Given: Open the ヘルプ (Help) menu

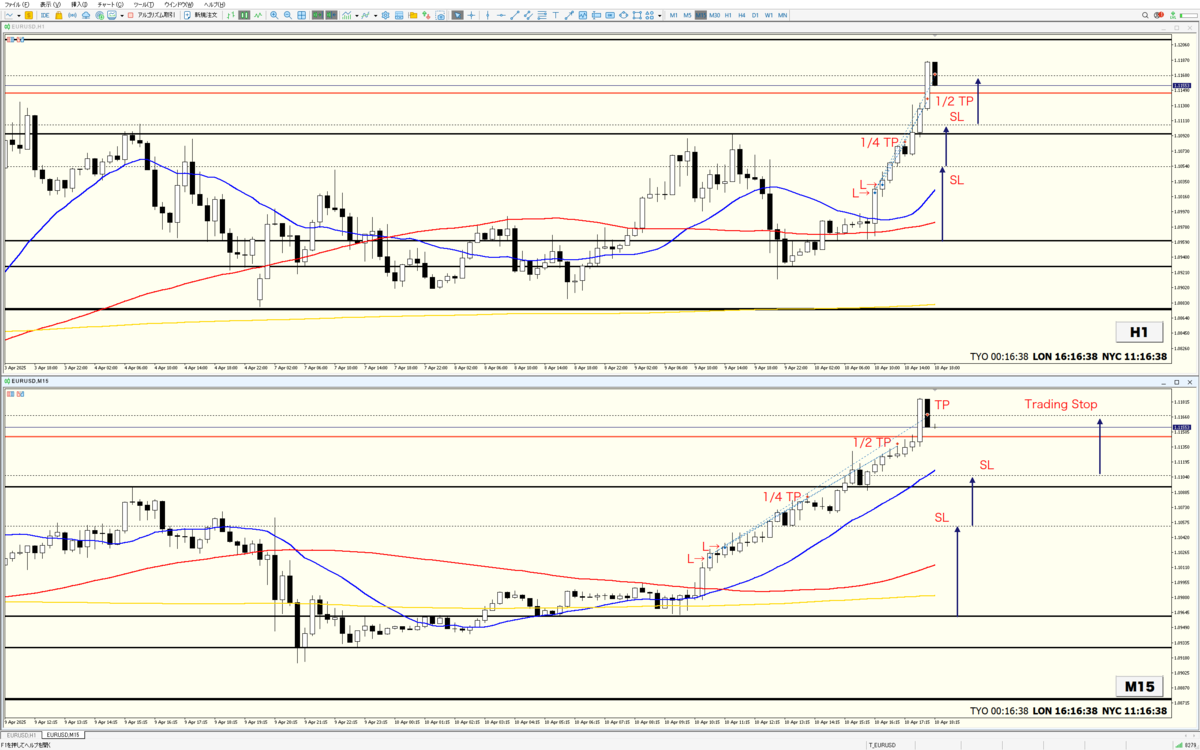Looking at the screenshot, I should click(214, 5).
